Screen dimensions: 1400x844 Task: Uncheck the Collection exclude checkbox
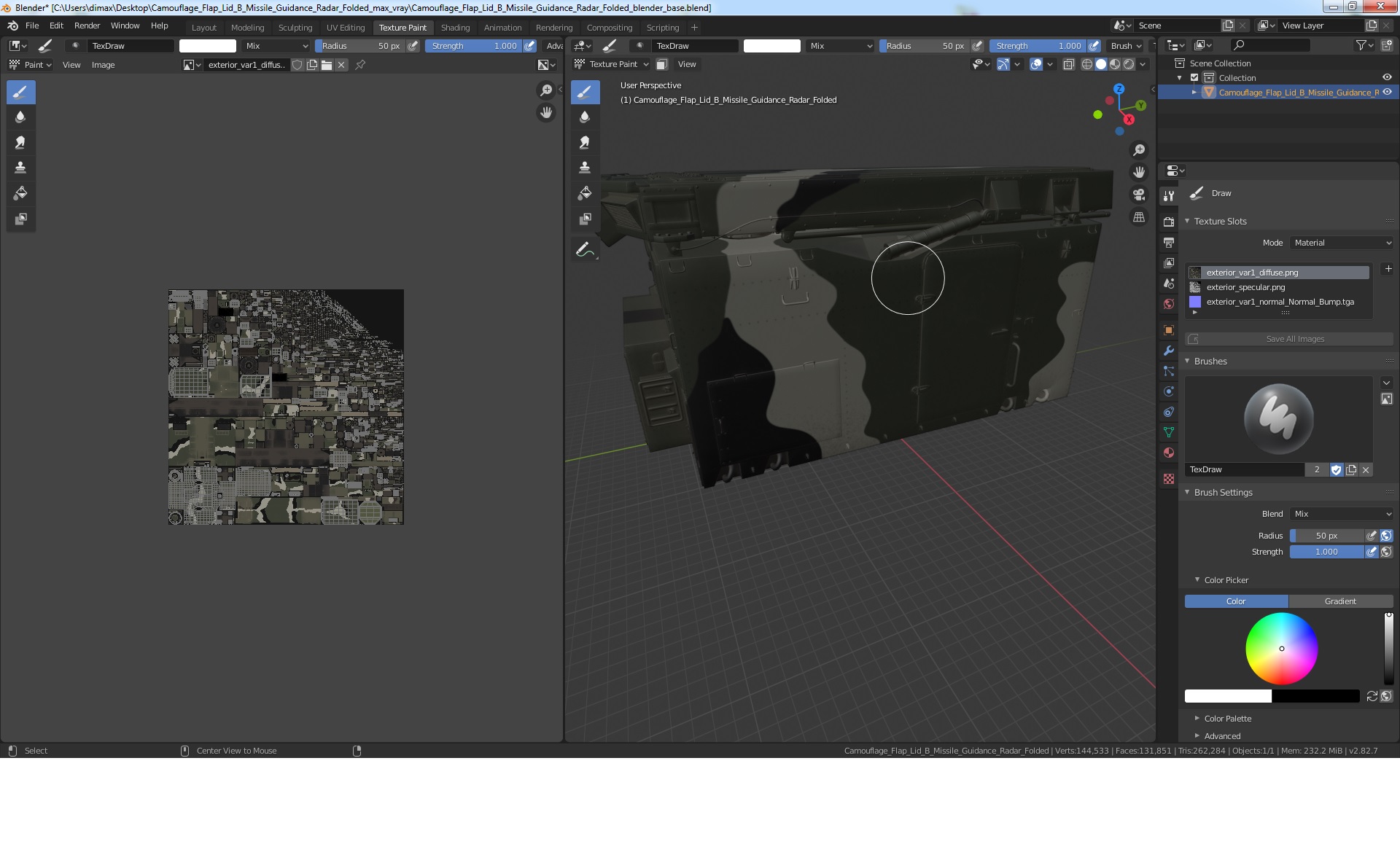tap(1194, 78)
